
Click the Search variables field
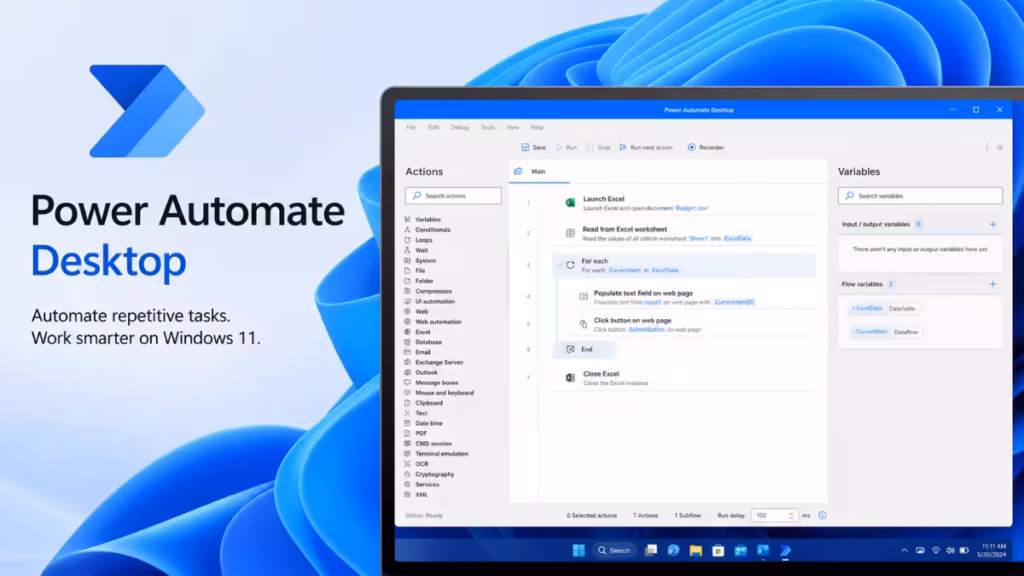tap(920, 196)
